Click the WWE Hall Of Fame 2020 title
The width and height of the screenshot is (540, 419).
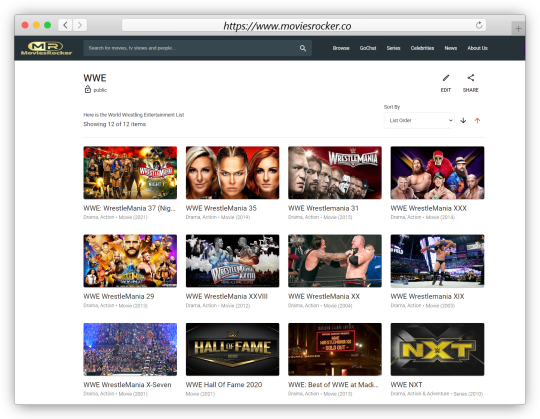[224, 385]
